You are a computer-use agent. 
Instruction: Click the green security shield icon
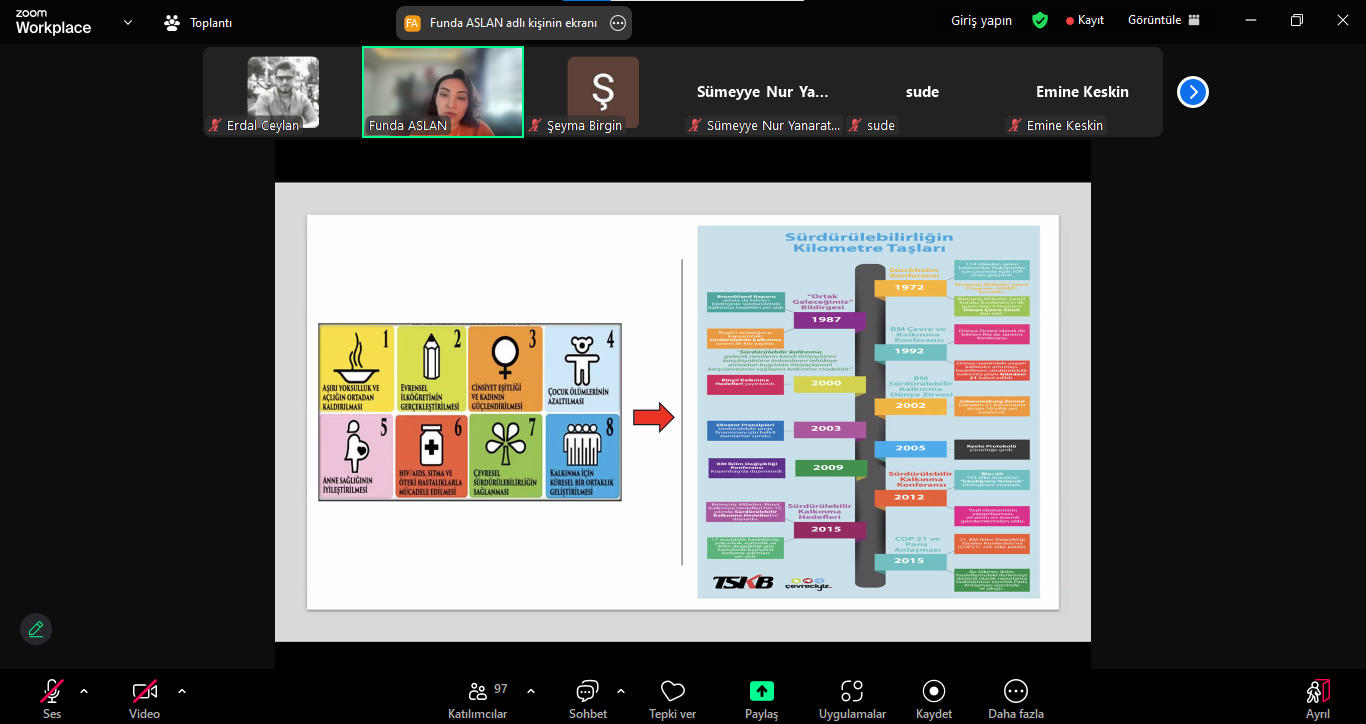[x=1040, y=20]
